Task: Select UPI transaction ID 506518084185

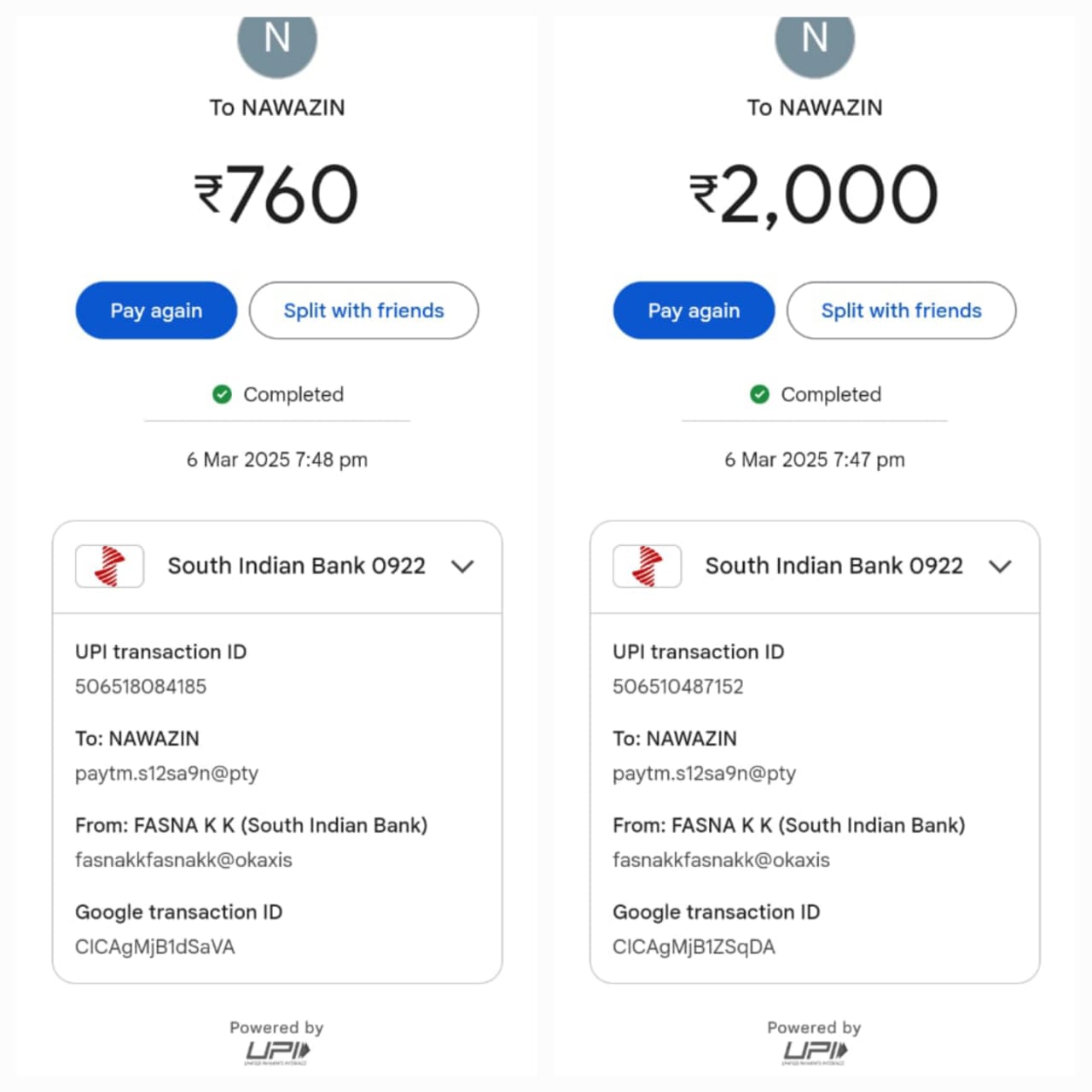Action: [x=141, y=687]
